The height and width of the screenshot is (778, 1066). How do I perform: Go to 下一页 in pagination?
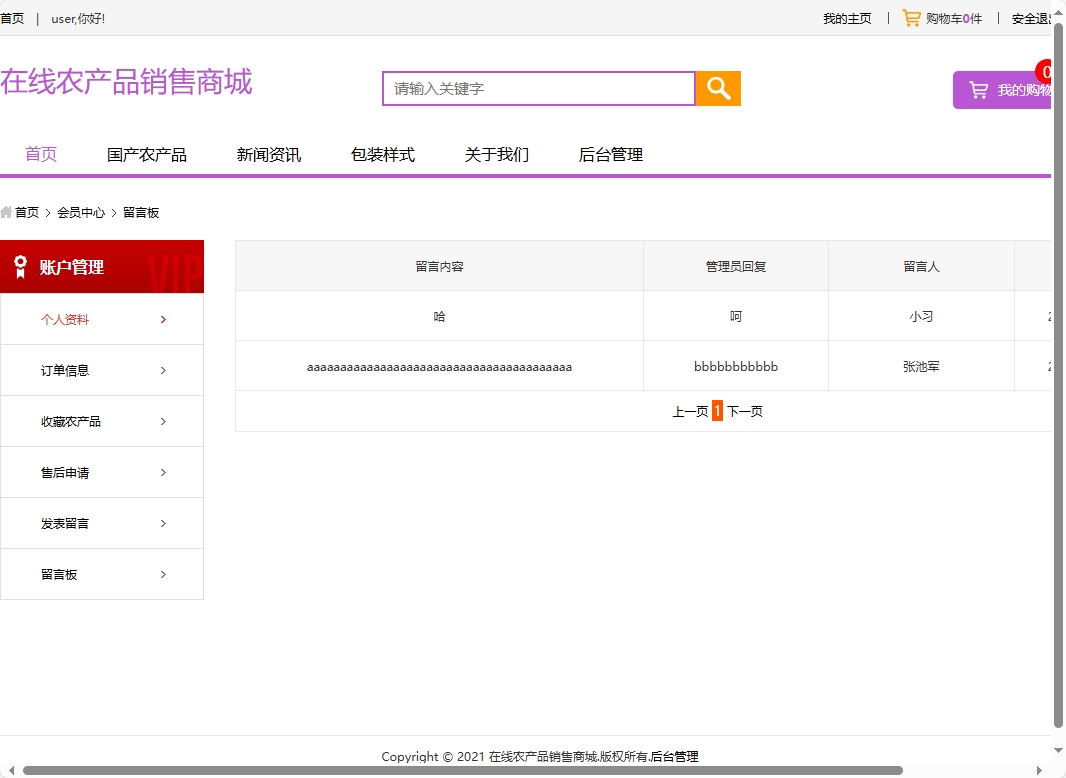click(x=744, y=410)
